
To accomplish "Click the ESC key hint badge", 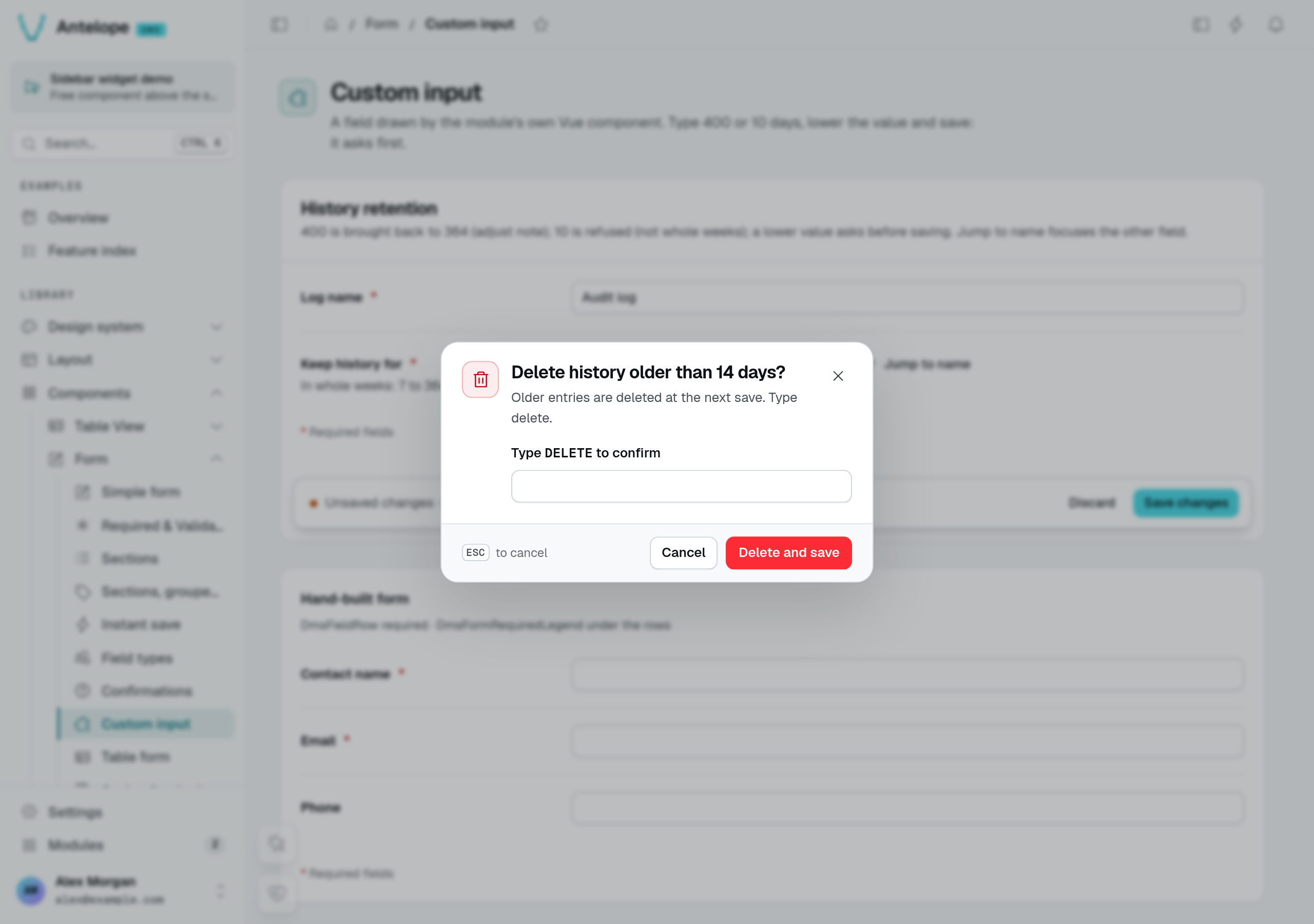I will 475,552.
